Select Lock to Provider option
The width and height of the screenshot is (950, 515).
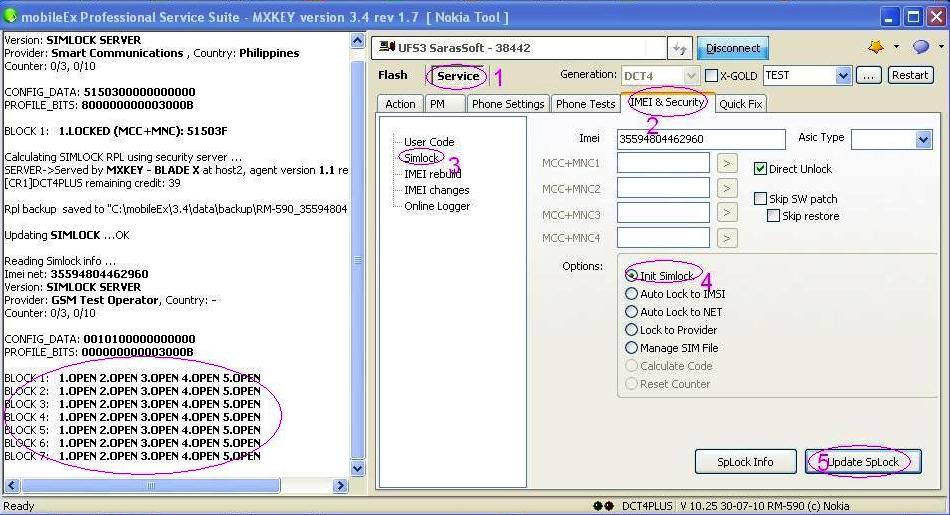pos(631,330)
